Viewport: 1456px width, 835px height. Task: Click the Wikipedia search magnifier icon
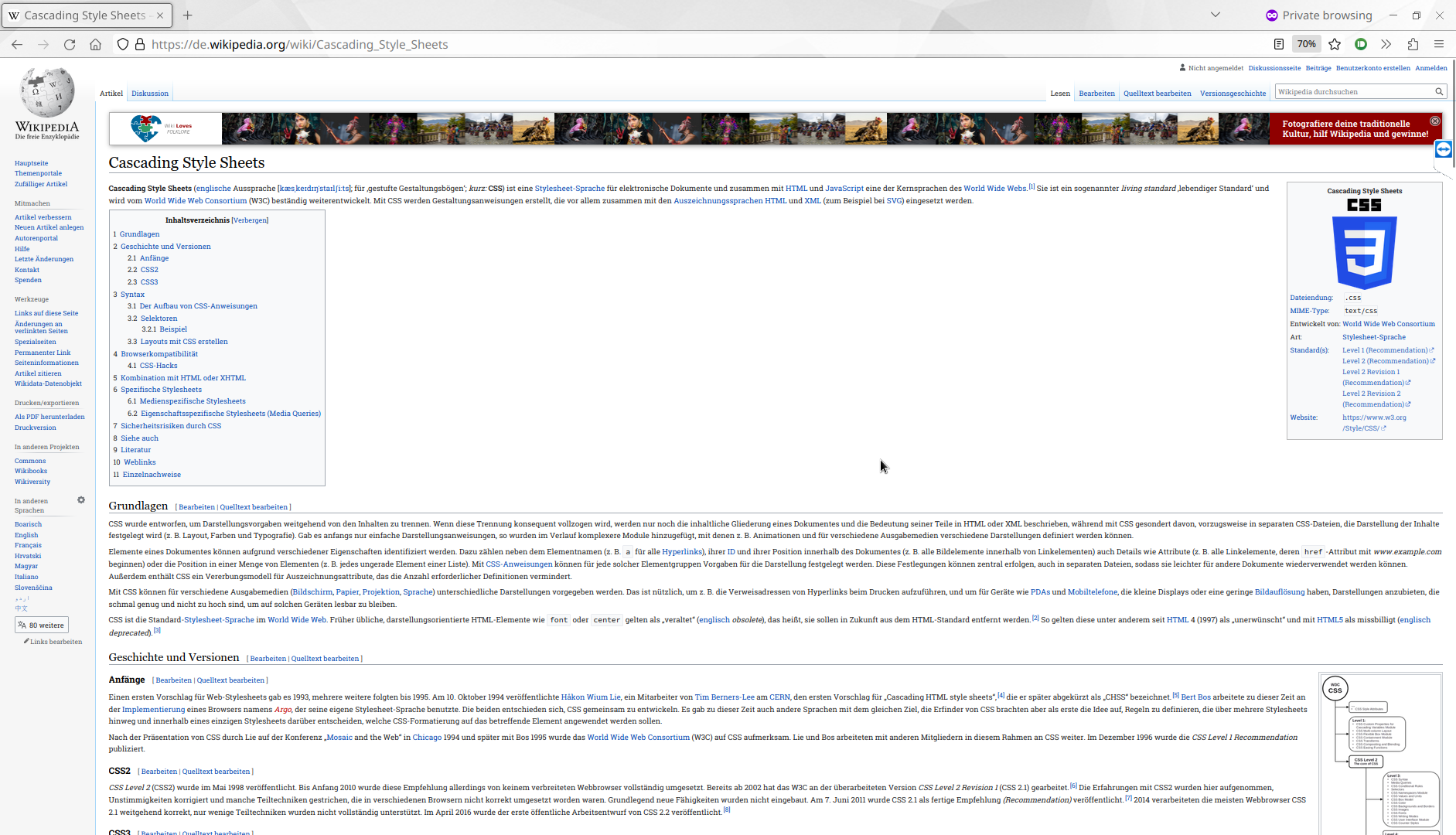[x=1439, y=92]
